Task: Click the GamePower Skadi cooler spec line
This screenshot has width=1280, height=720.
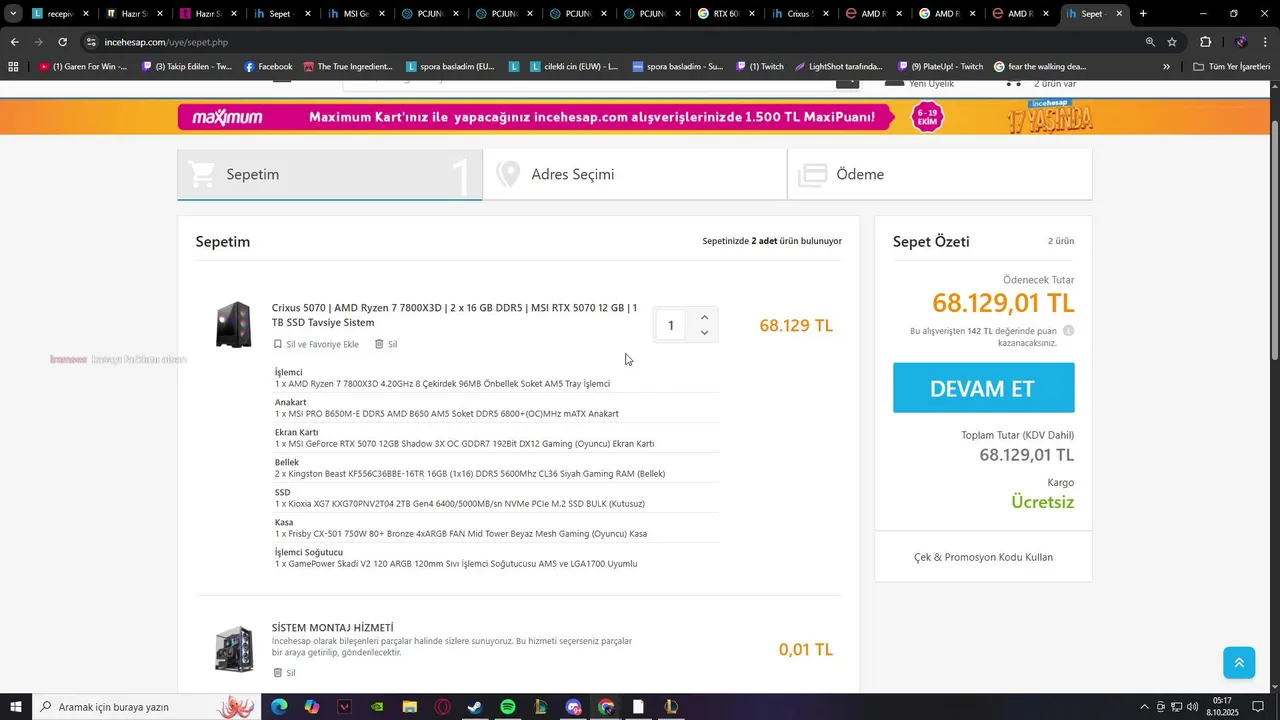Action: pos(456,564)
